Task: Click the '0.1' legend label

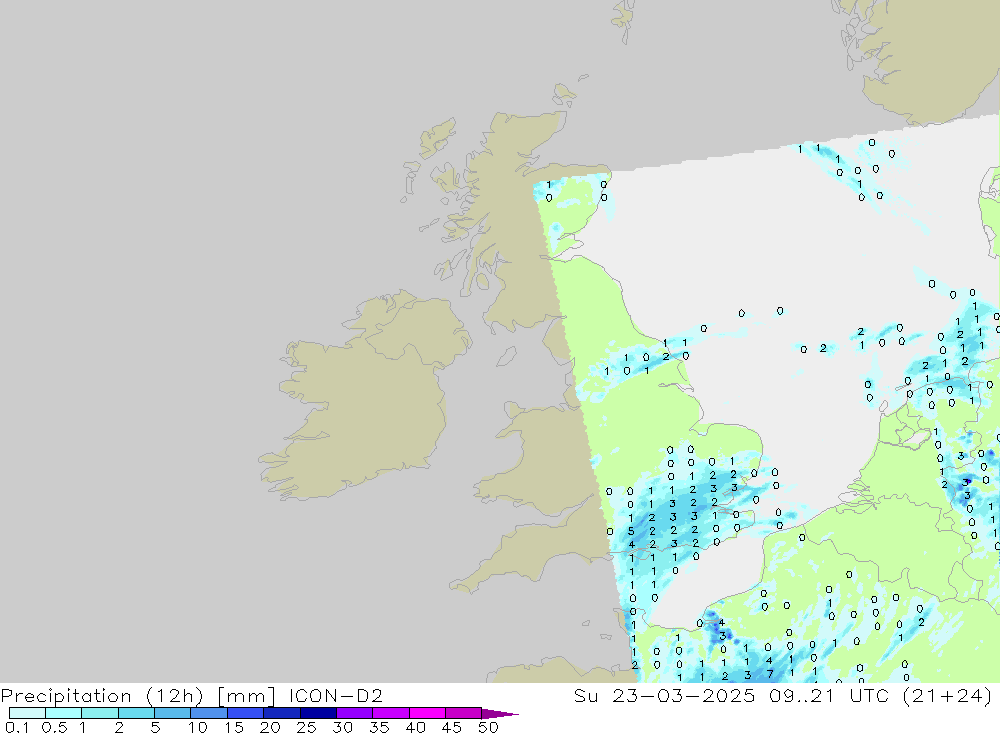Action: (x=17, y=727)
